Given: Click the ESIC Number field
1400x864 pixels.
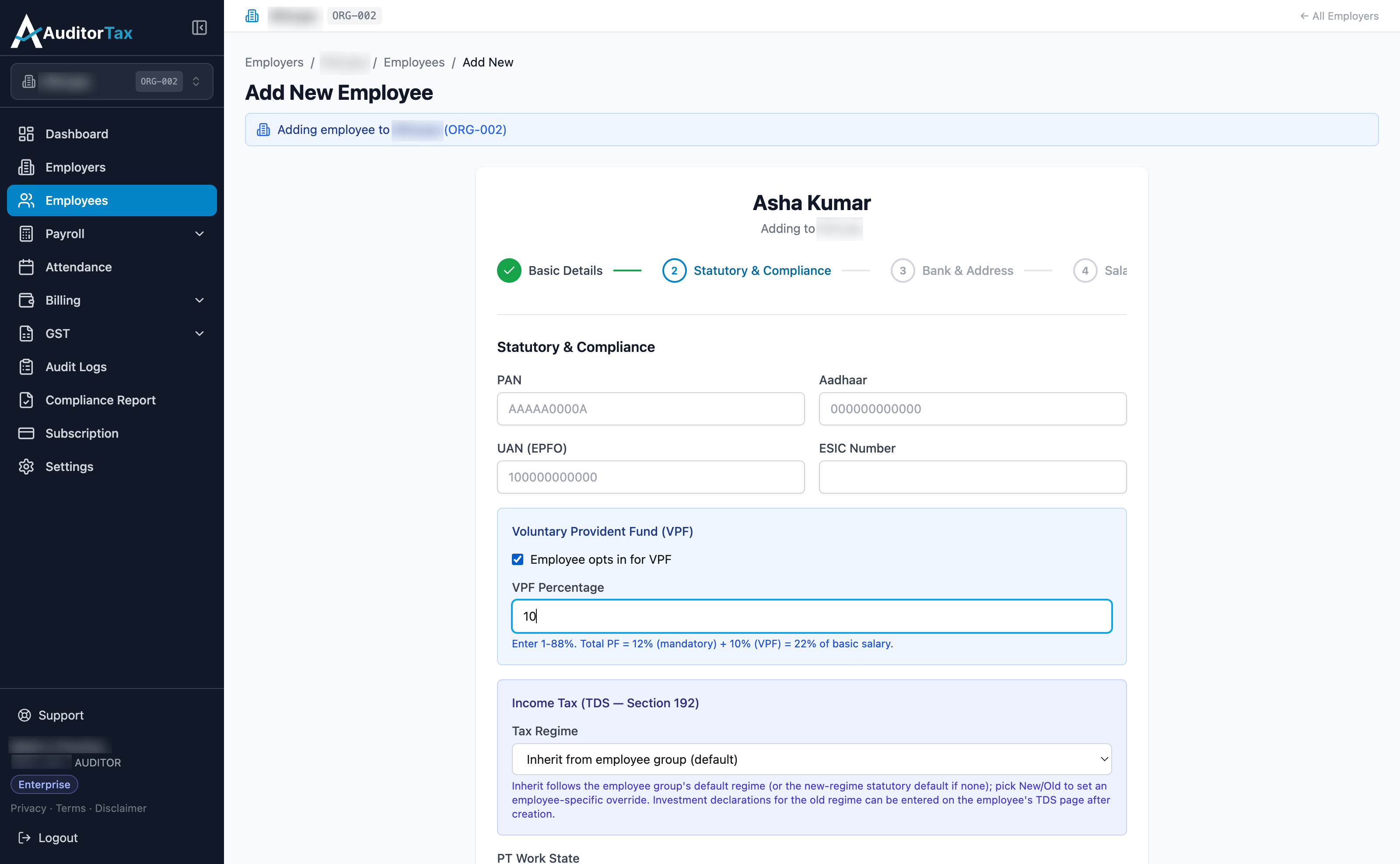Looking at the screenshot, I should 973,477.
